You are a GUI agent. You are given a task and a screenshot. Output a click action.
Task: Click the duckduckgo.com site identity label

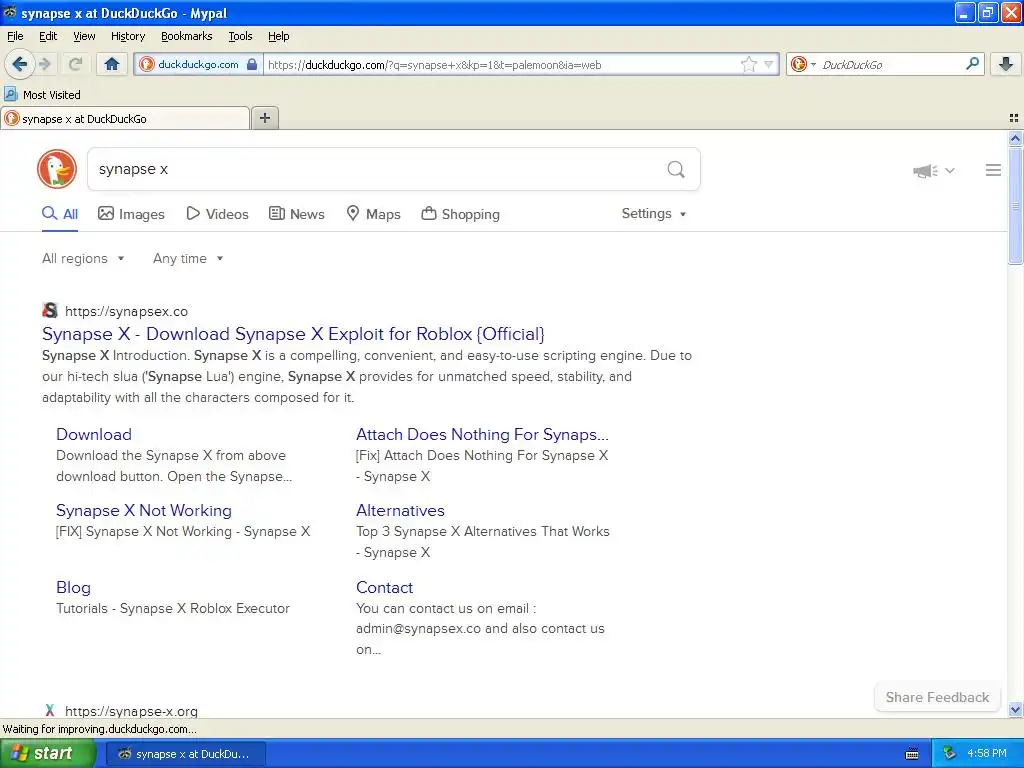click(x=199, y=64)
